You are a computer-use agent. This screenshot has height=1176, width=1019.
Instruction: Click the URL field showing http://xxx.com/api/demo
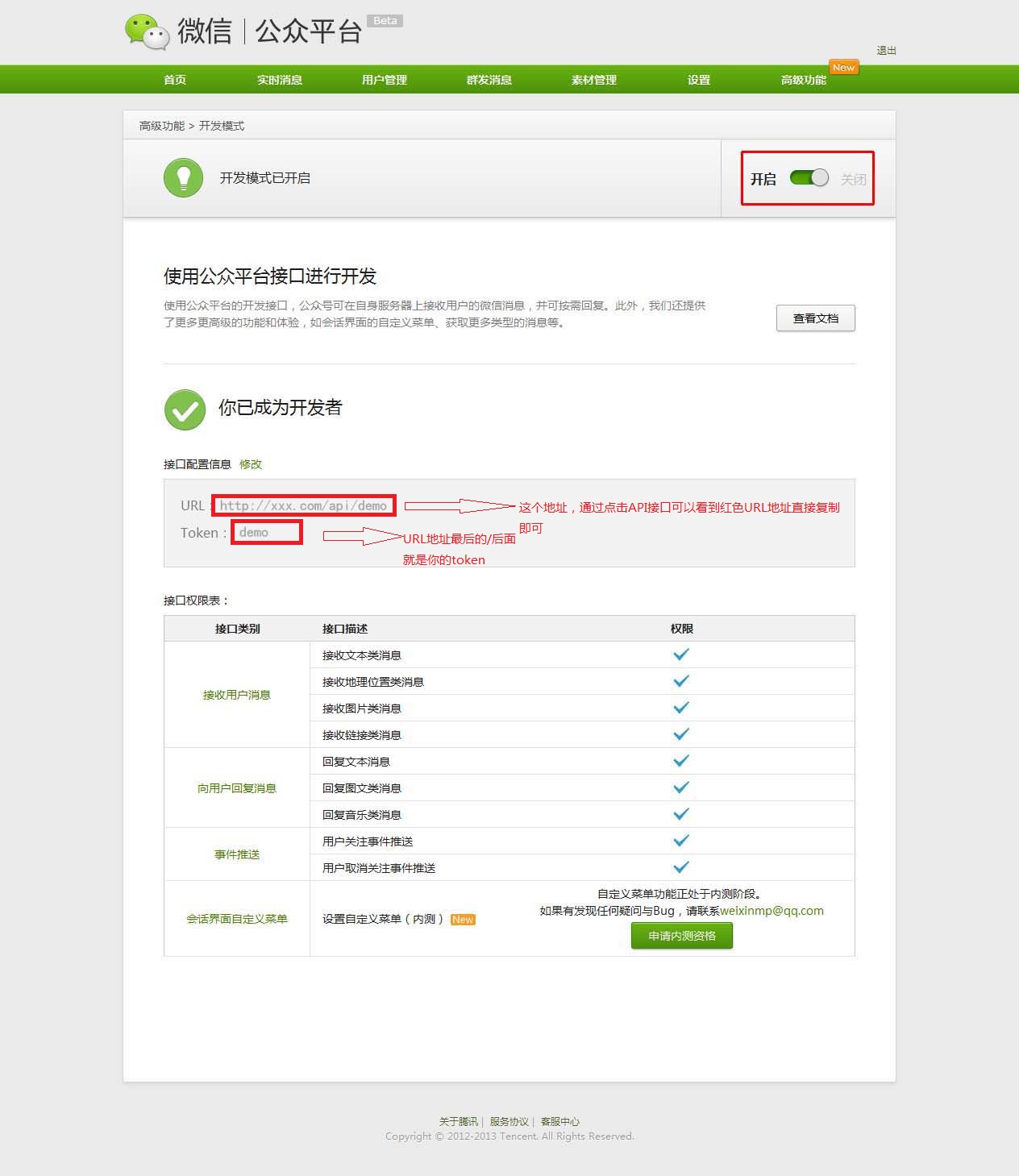(x=304, y=506)
